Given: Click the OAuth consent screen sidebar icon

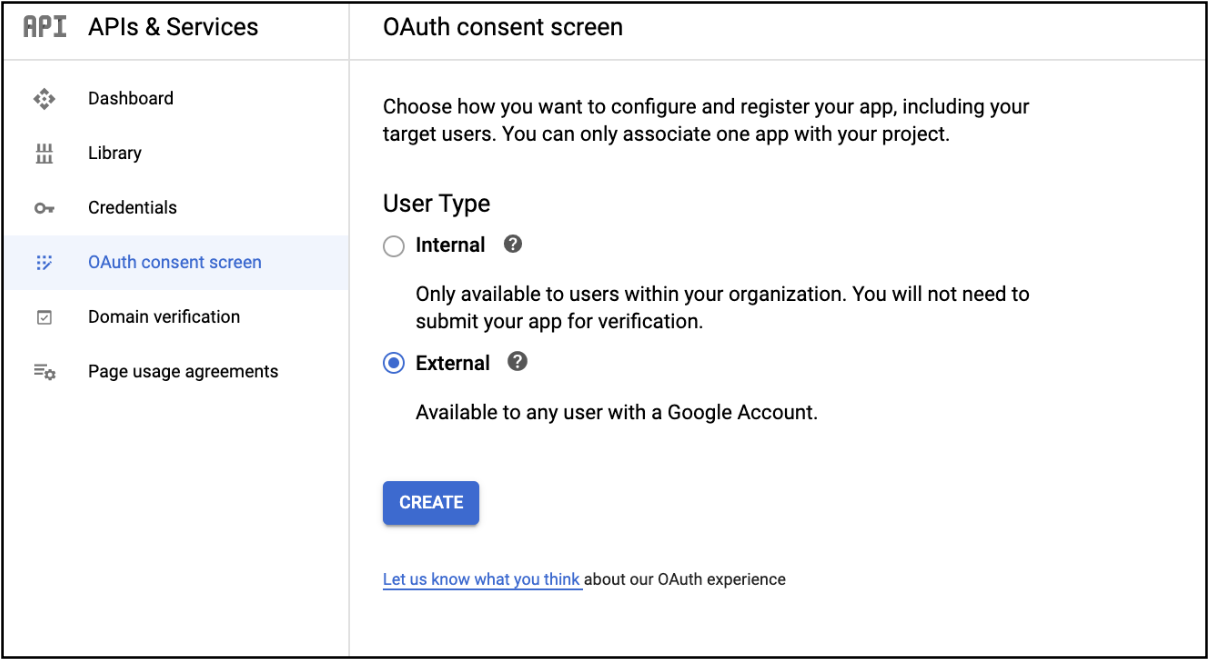Looking at the screenshot, I should click(44, 262).
